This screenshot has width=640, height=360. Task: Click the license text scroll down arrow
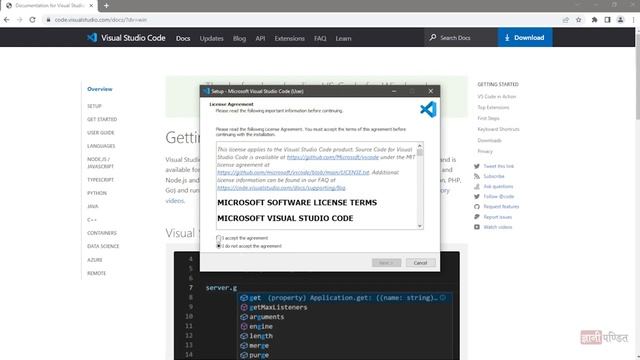[x=420, y=226]
